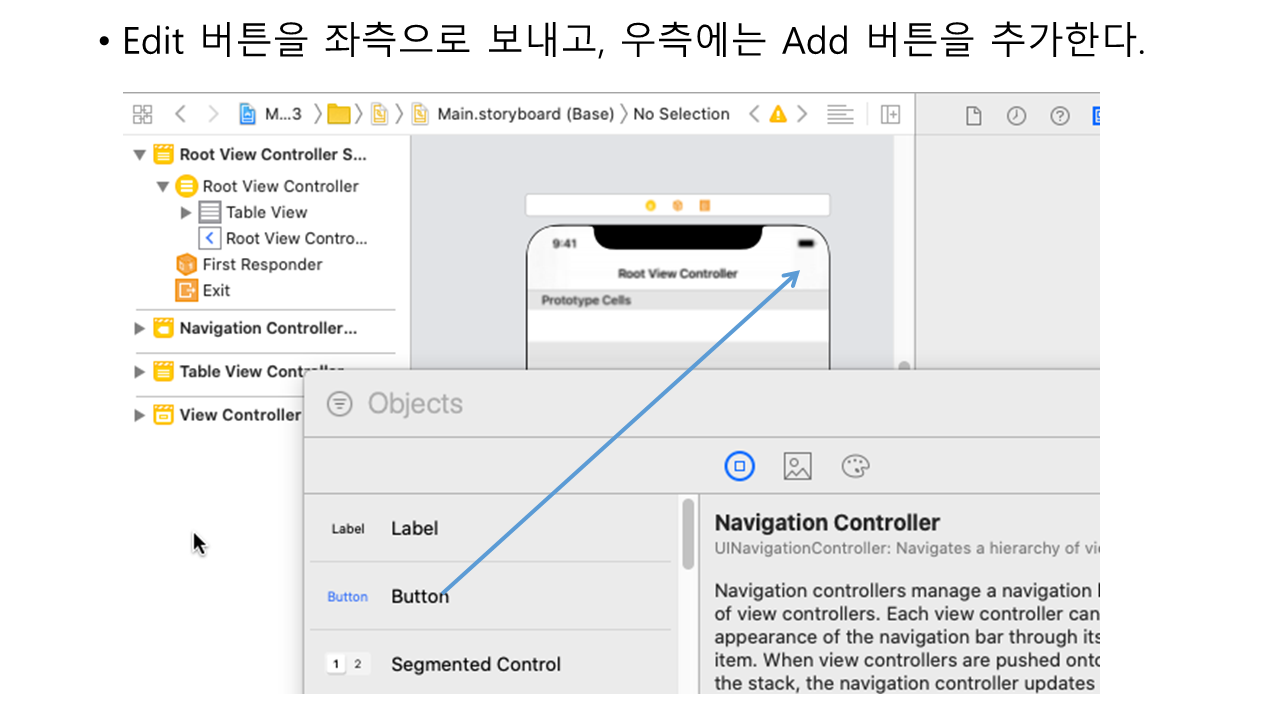Select the Objects library square icon

coord(739,466)
